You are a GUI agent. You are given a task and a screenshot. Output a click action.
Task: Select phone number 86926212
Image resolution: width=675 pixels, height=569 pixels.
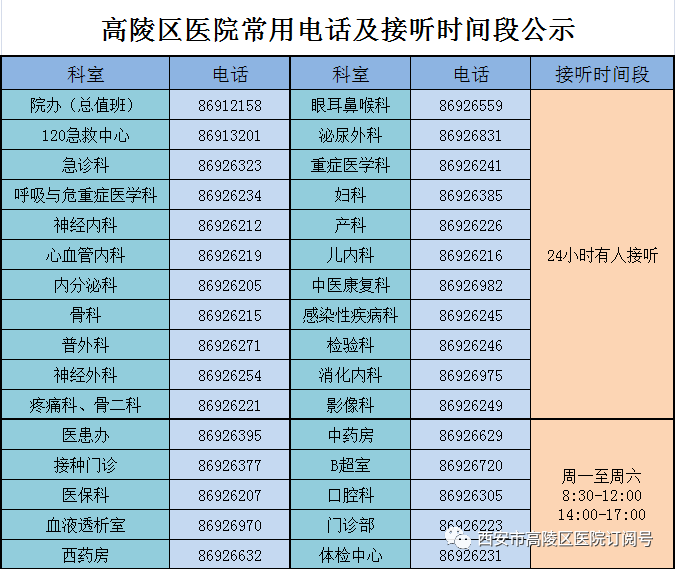[x=230, y=226]
